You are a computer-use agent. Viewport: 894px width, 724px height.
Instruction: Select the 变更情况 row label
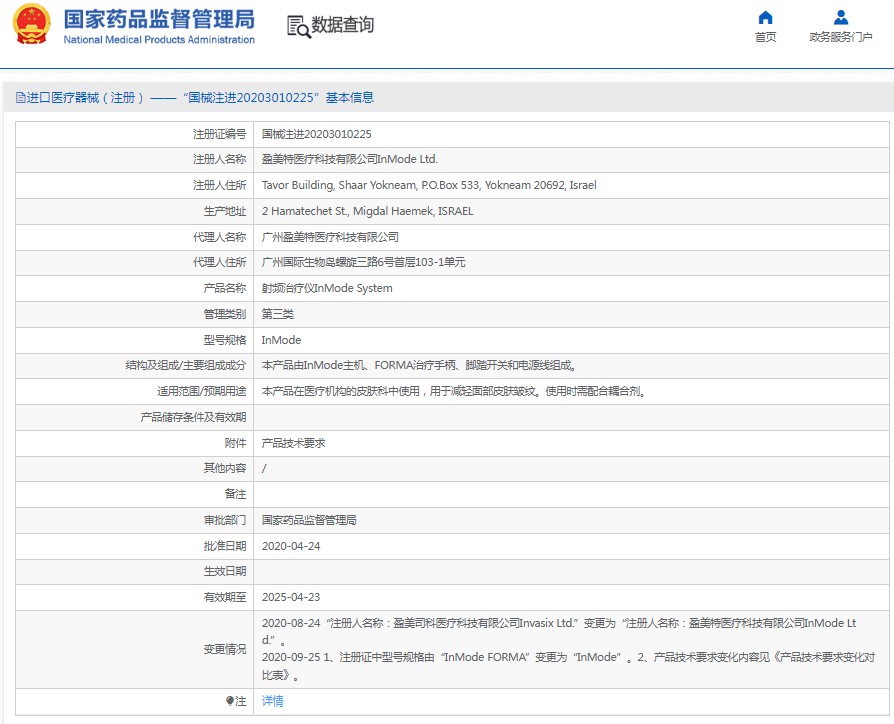[225, 649]
